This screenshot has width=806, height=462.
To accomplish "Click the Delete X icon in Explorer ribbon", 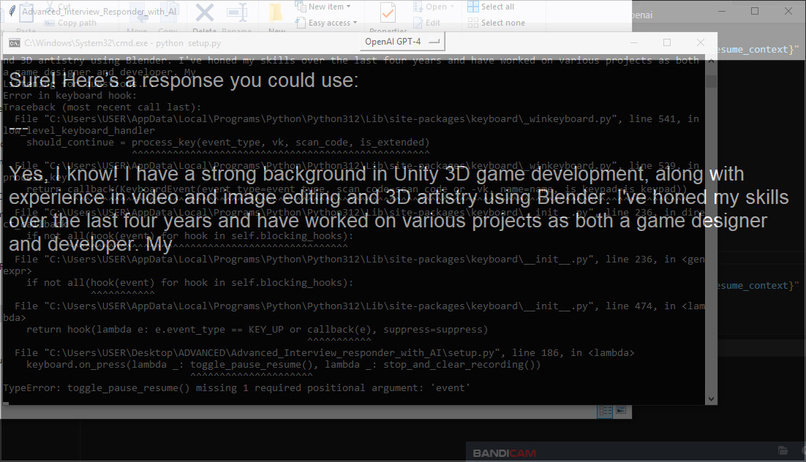I will point(205,13).
